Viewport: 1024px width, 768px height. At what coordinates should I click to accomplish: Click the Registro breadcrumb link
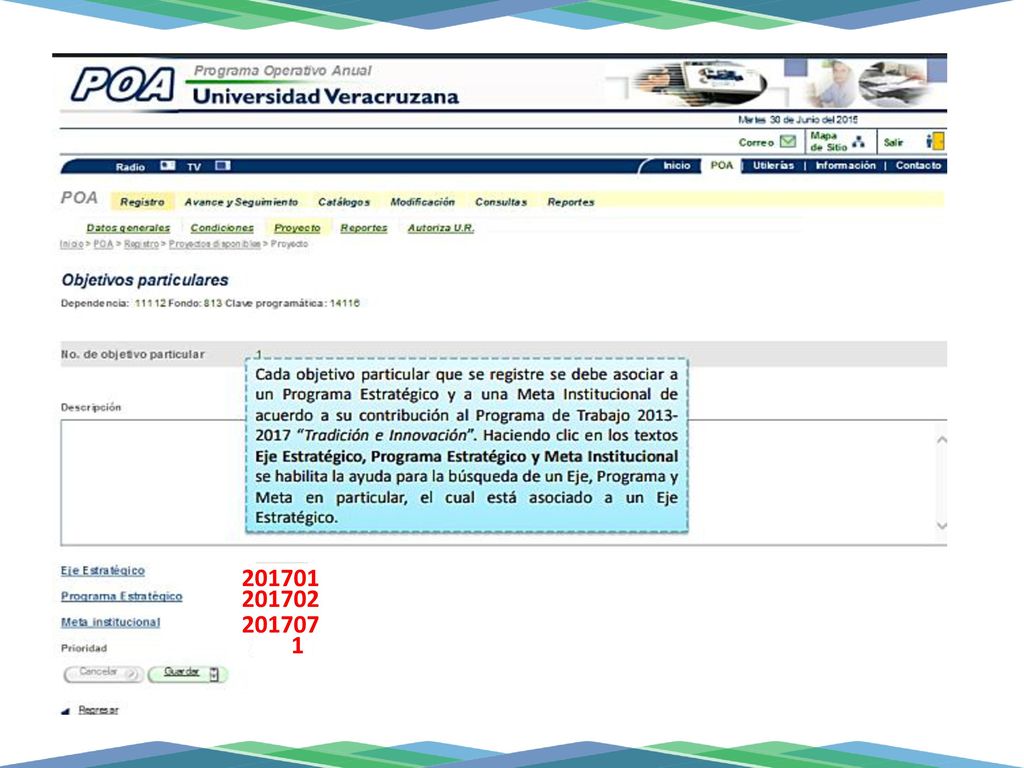(x=142, y=244)
